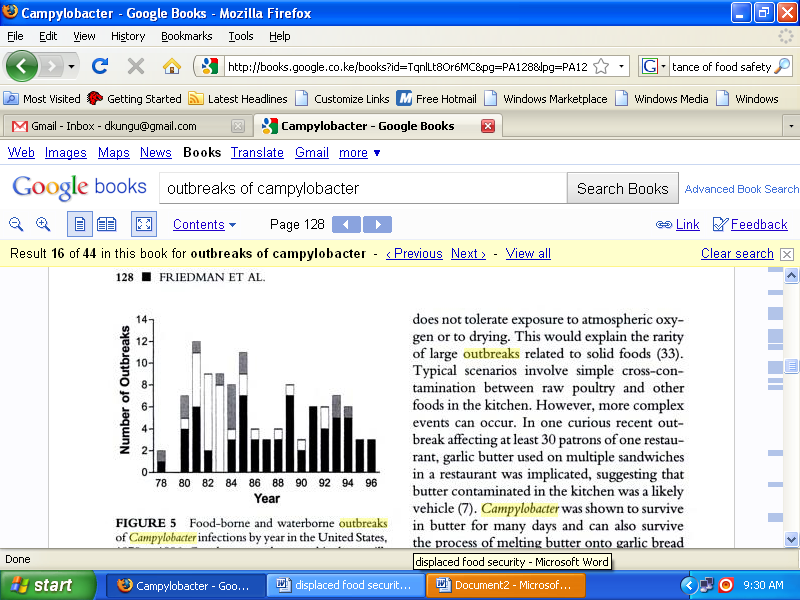Bookmark page with the star icon
This screenshot has height=600, width=800.
click(x=600, y=66)
